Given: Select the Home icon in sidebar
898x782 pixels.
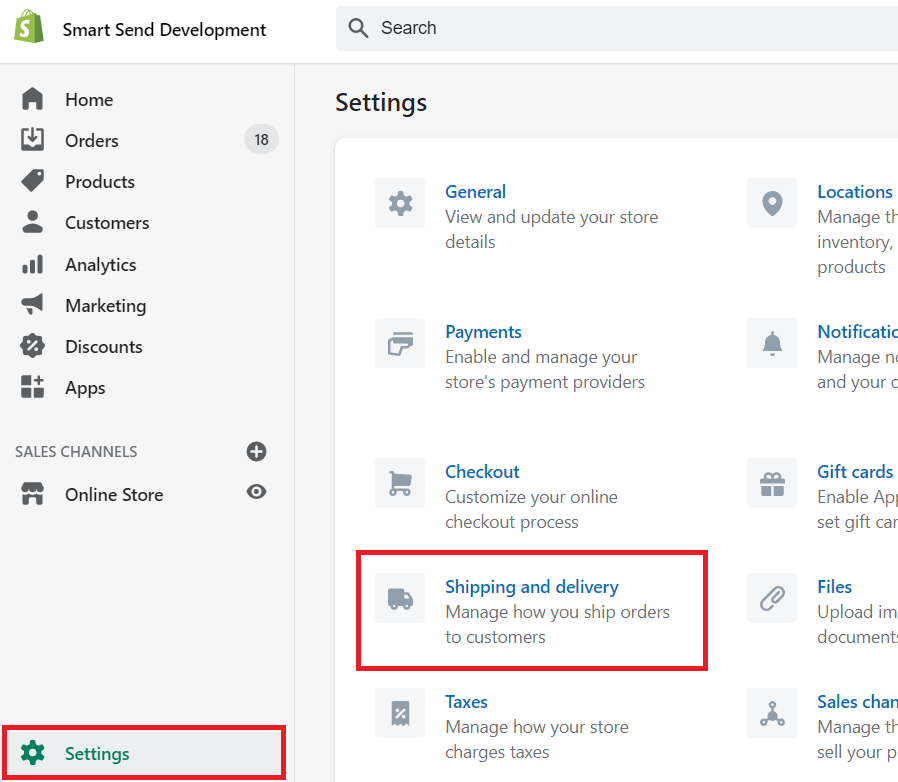Looking at the screenshot, I should pyautogui.click(x=30, y=99).
